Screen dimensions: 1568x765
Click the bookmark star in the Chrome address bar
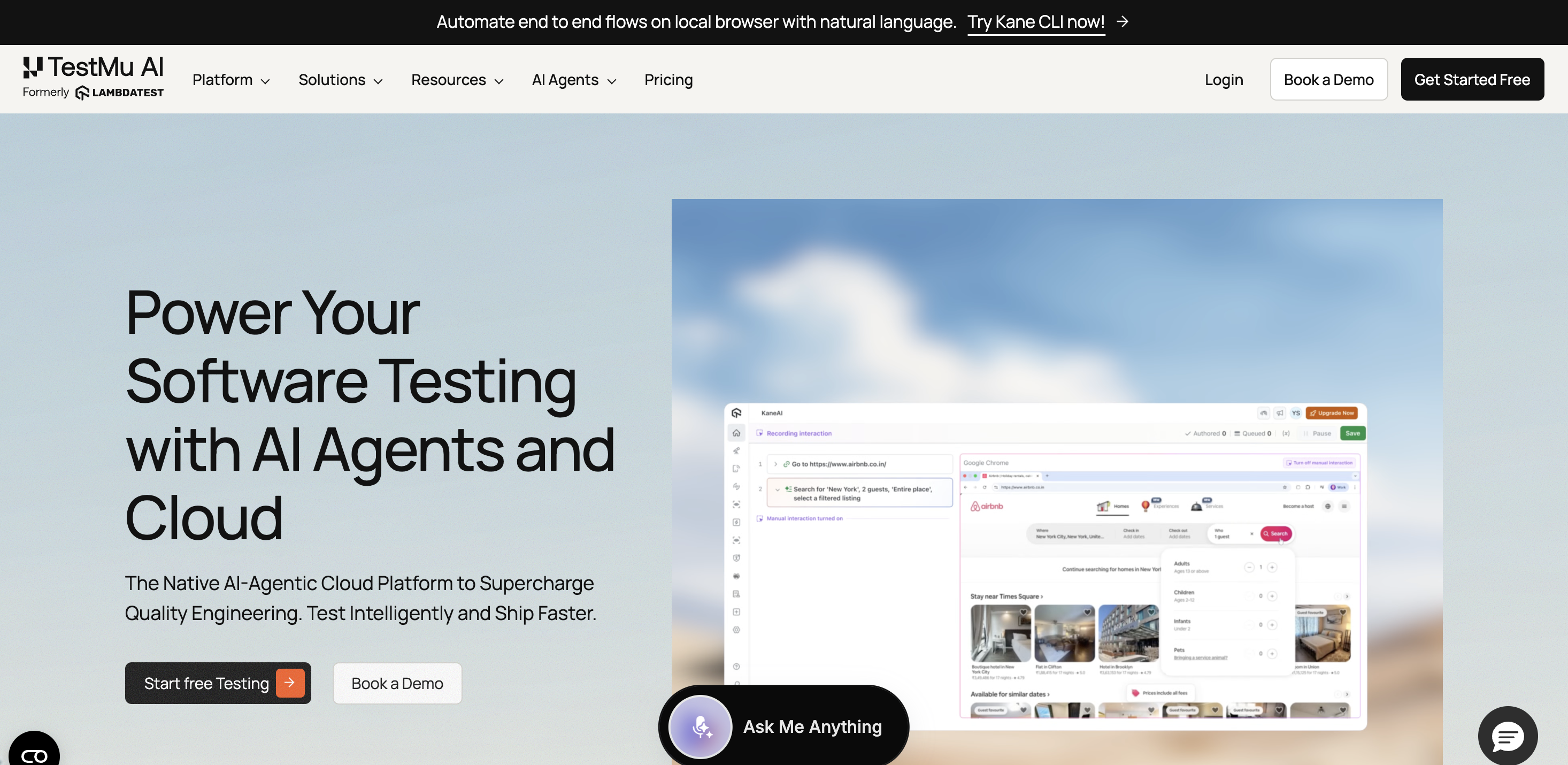1285,487
